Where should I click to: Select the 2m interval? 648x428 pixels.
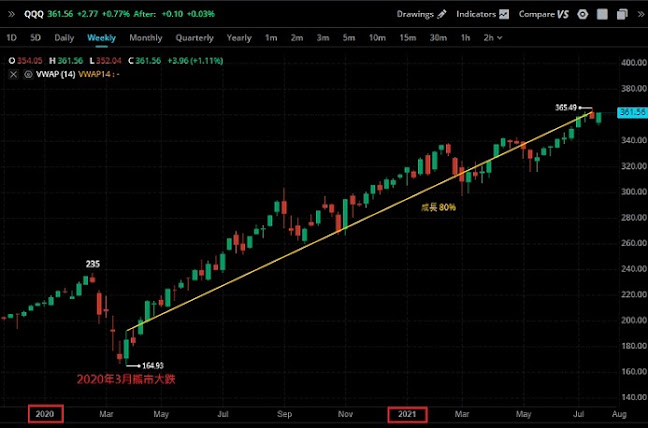297,38
